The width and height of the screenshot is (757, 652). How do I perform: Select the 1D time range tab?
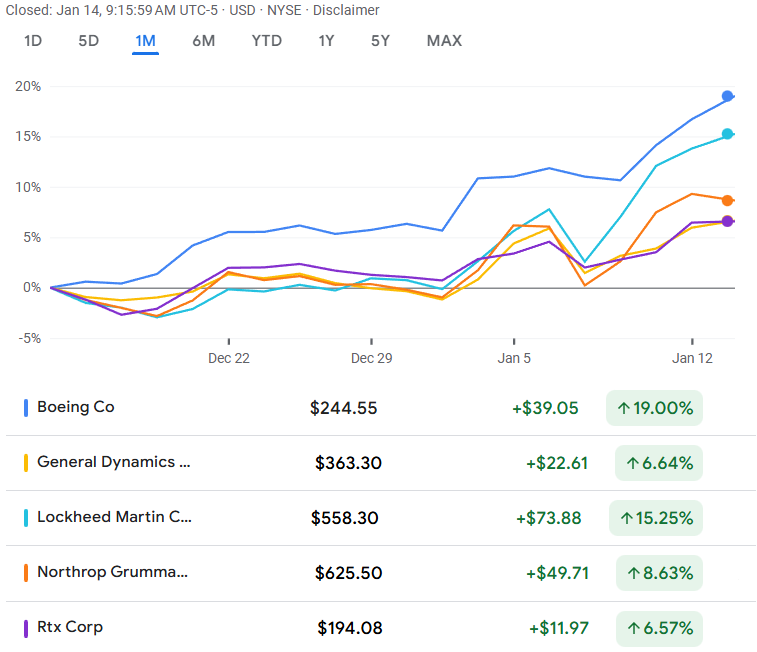click(33, 41)
